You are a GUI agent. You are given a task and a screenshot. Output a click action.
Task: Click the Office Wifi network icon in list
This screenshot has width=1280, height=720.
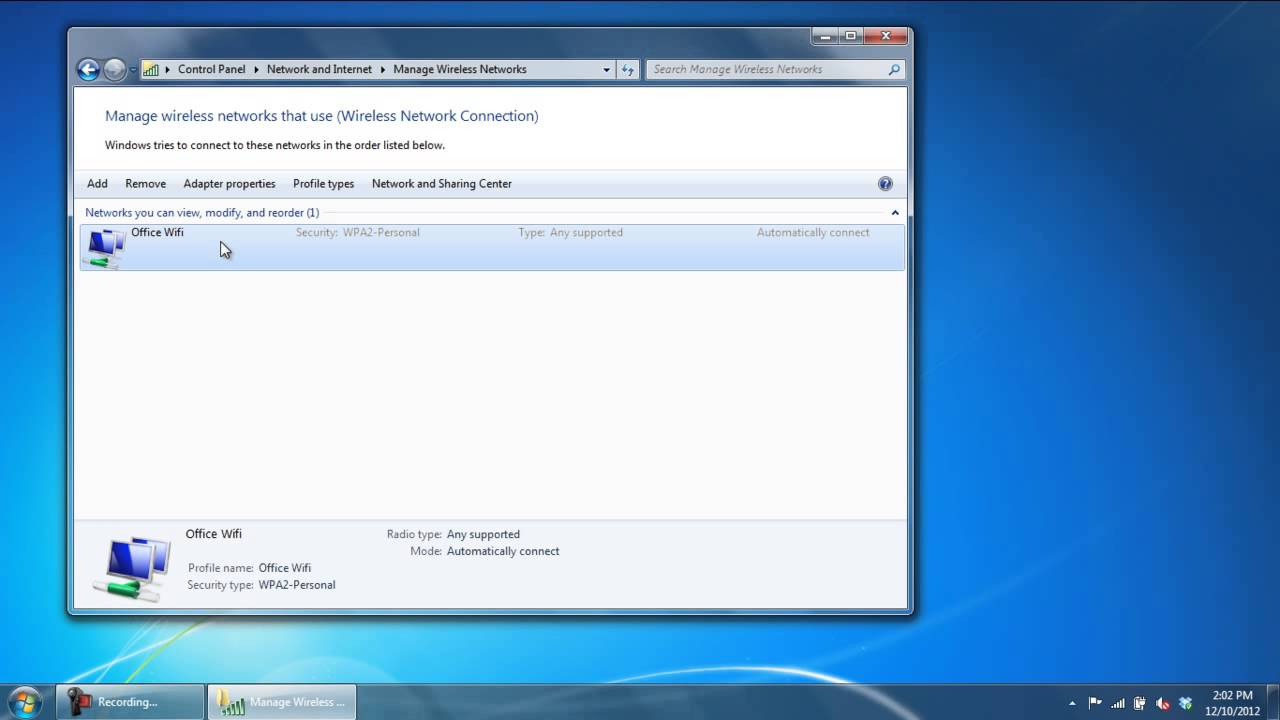(105, 248)
